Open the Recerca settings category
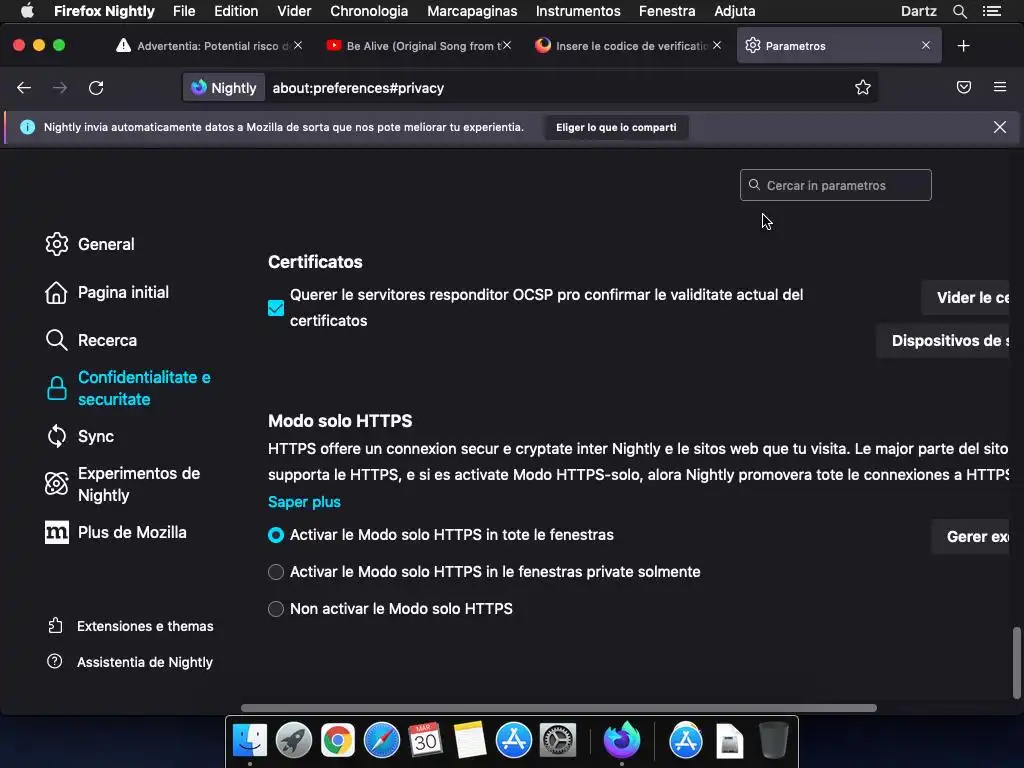This screenshot has width=1024, height=768. [91, 340]
